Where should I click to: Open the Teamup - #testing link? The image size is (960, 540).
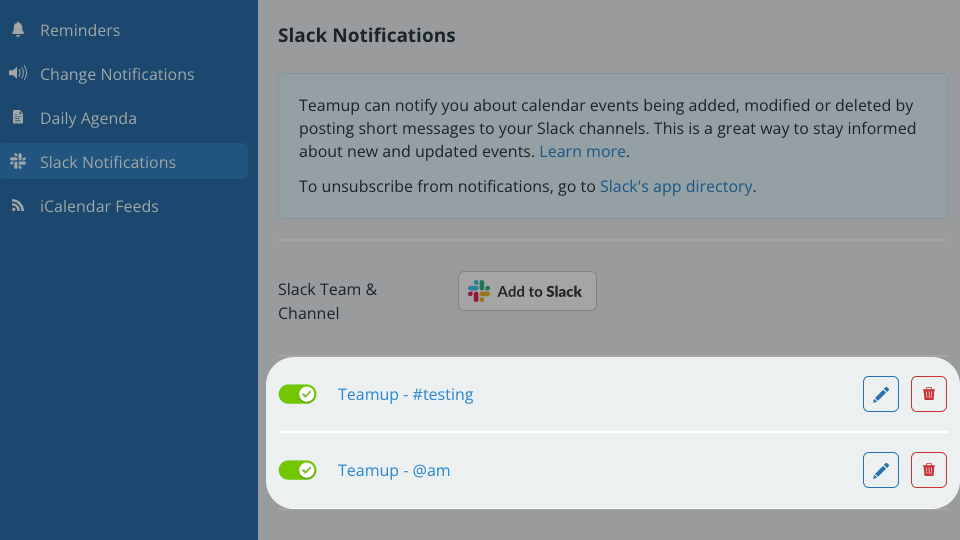click(x=405, y=394)
